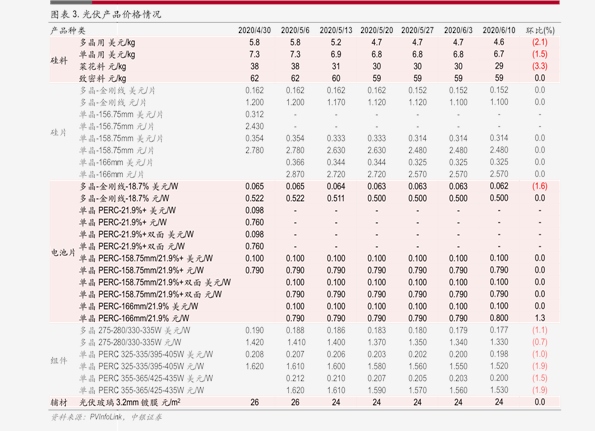Image resolution: width=595 pixels, height=431 pixels.
Task: Select the 硅料 category label
Action: (x=59, y=60)
